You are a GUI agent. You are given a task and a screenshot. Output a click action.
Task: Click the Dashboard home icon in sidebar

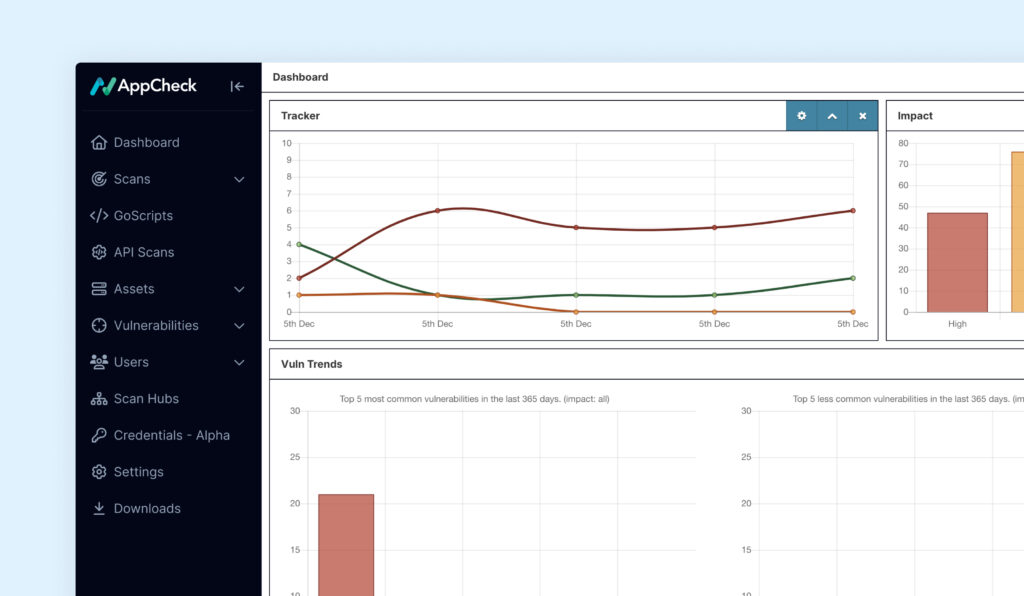point(99,142)
